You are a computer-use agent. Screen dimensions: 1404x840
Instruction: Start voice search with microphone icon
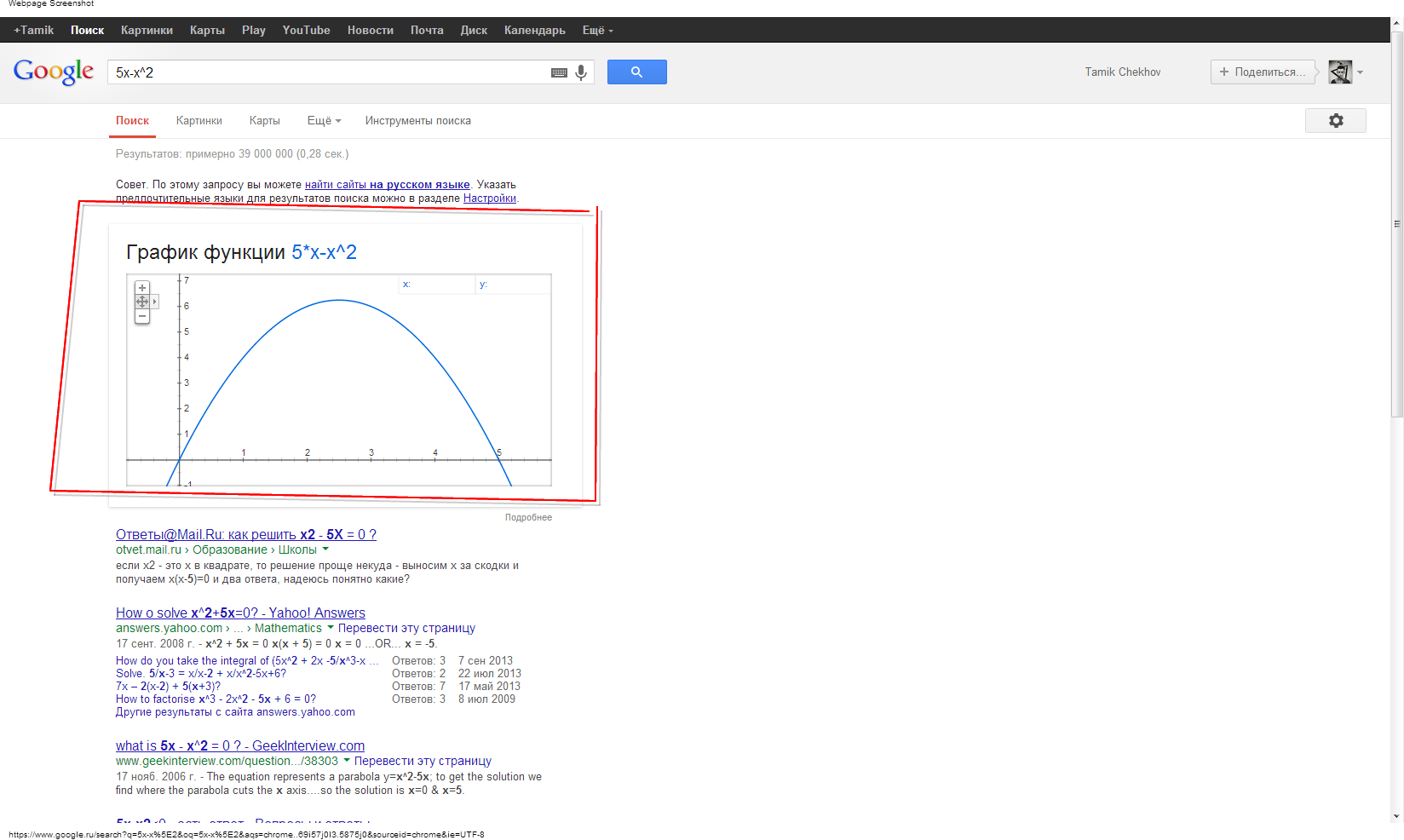(x=581, y=73)
